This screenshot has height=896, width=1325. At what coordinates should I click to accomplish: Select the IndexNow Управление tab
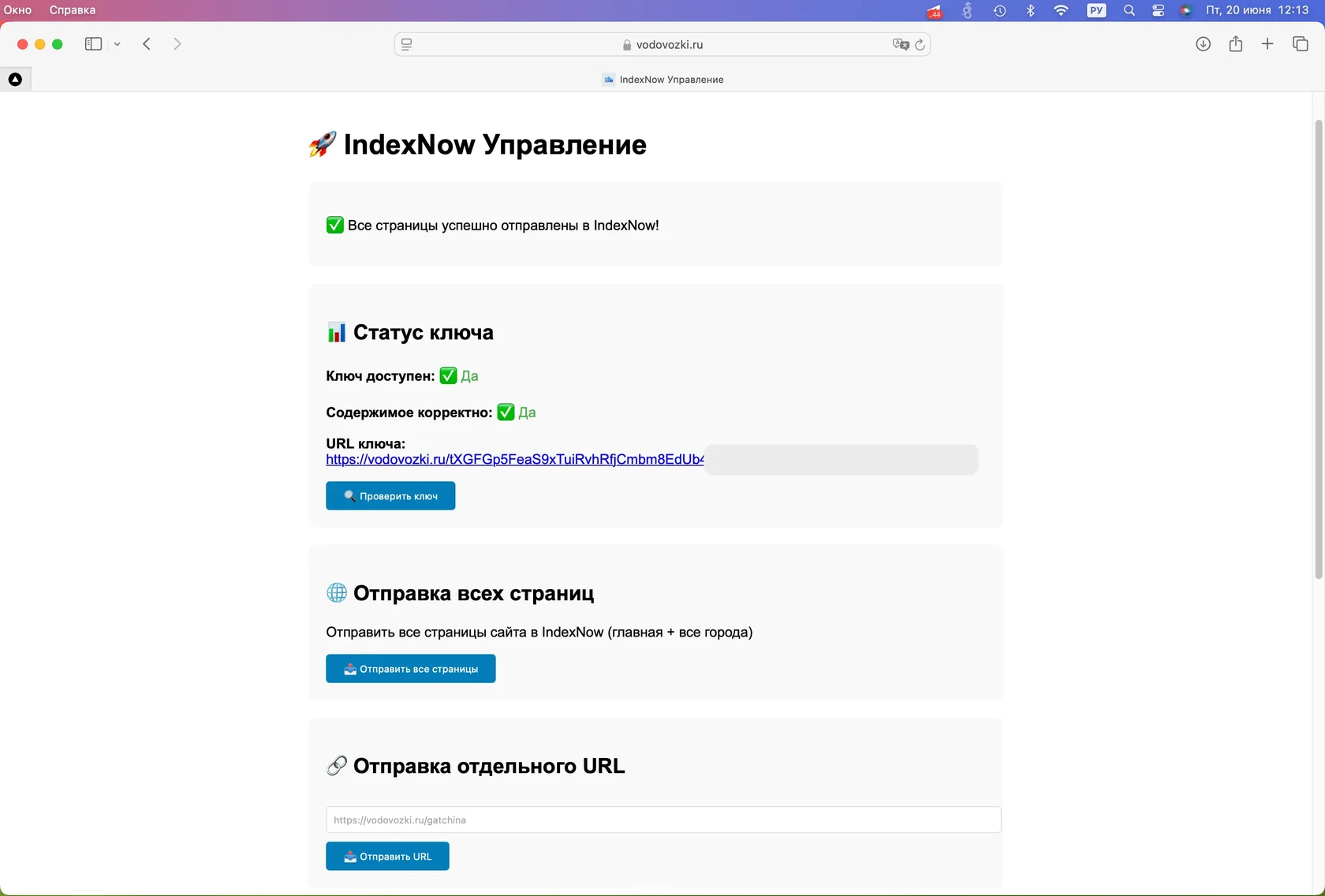(x=662, y=79)
